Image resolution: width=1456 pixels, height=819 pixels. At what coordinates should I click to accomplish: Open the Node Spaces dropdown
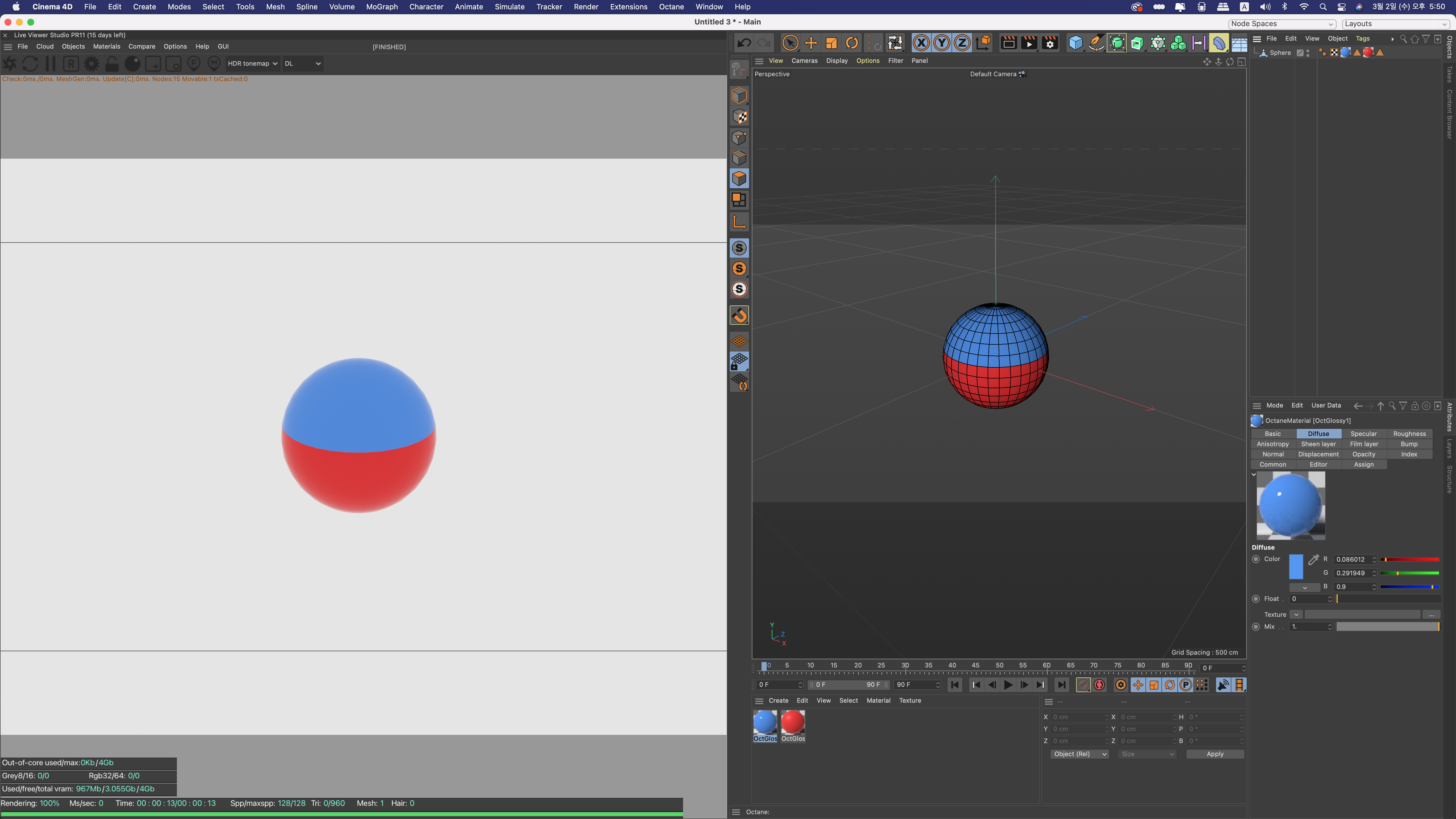(1281, 24)
